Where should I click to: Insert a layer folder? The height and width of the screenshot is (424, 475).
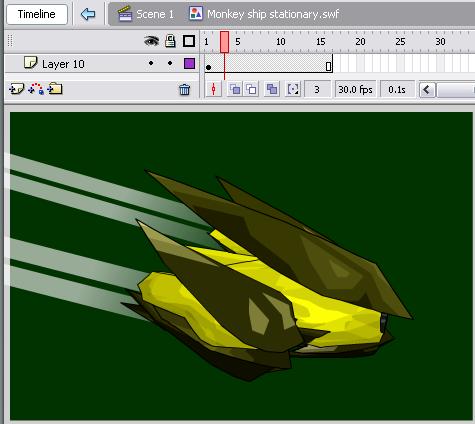point(55,89)
